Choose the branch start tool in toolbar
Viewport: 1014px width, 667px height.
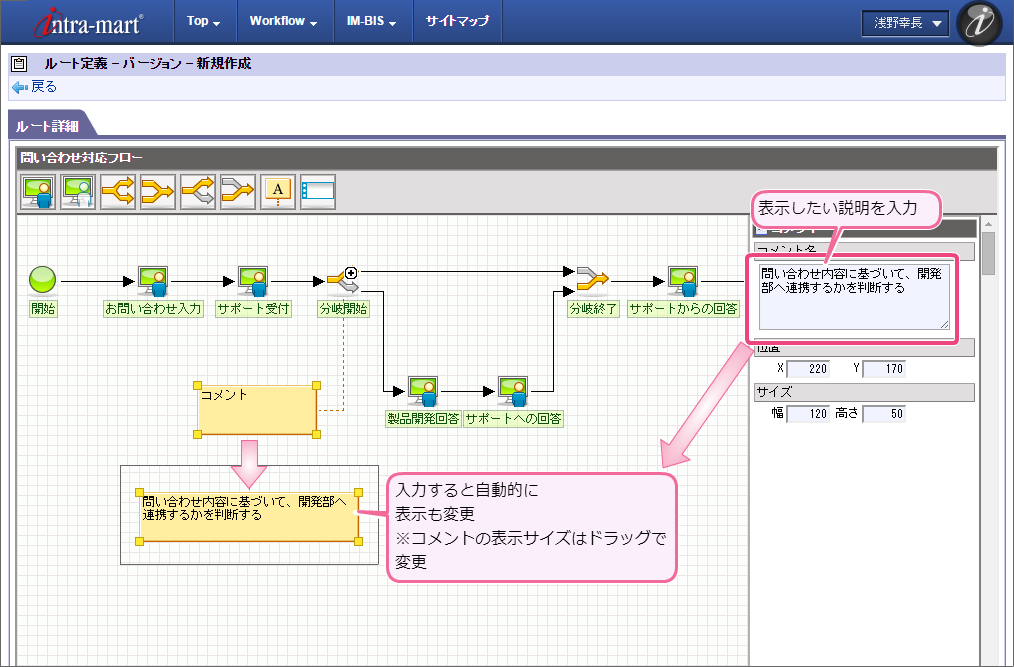[118, 191]
